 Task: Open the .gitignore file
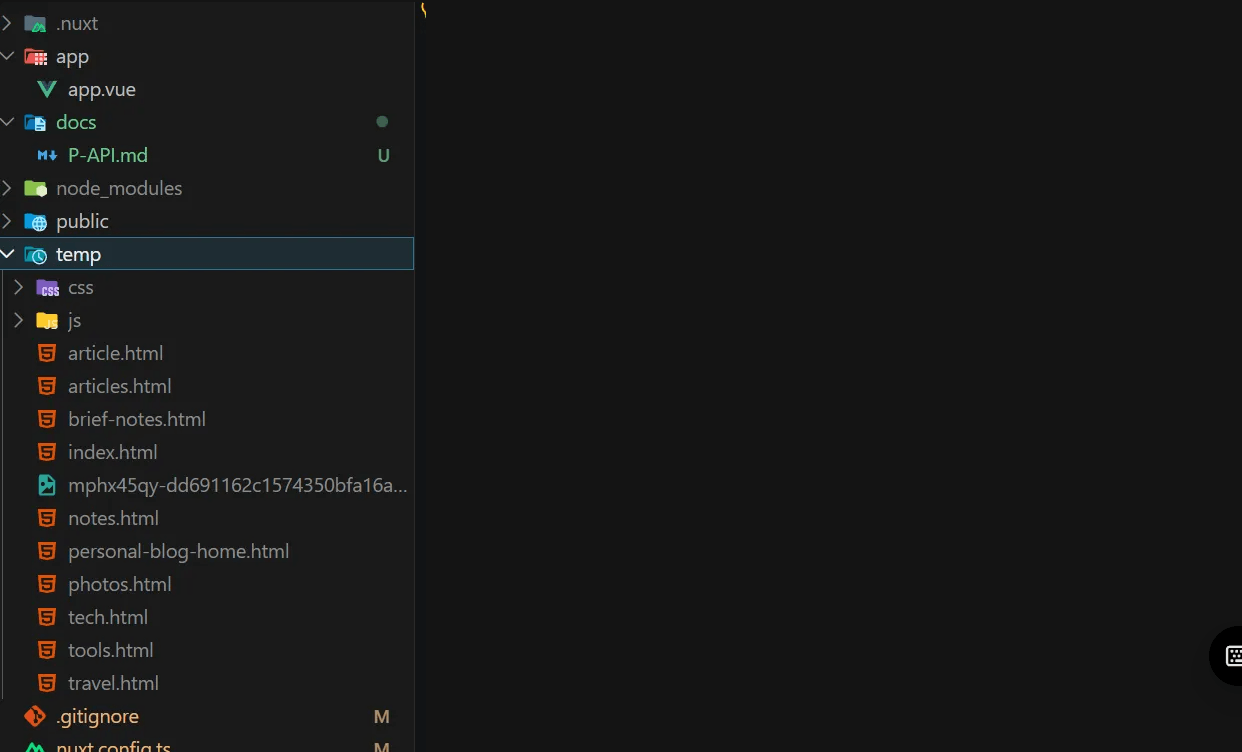98,716
